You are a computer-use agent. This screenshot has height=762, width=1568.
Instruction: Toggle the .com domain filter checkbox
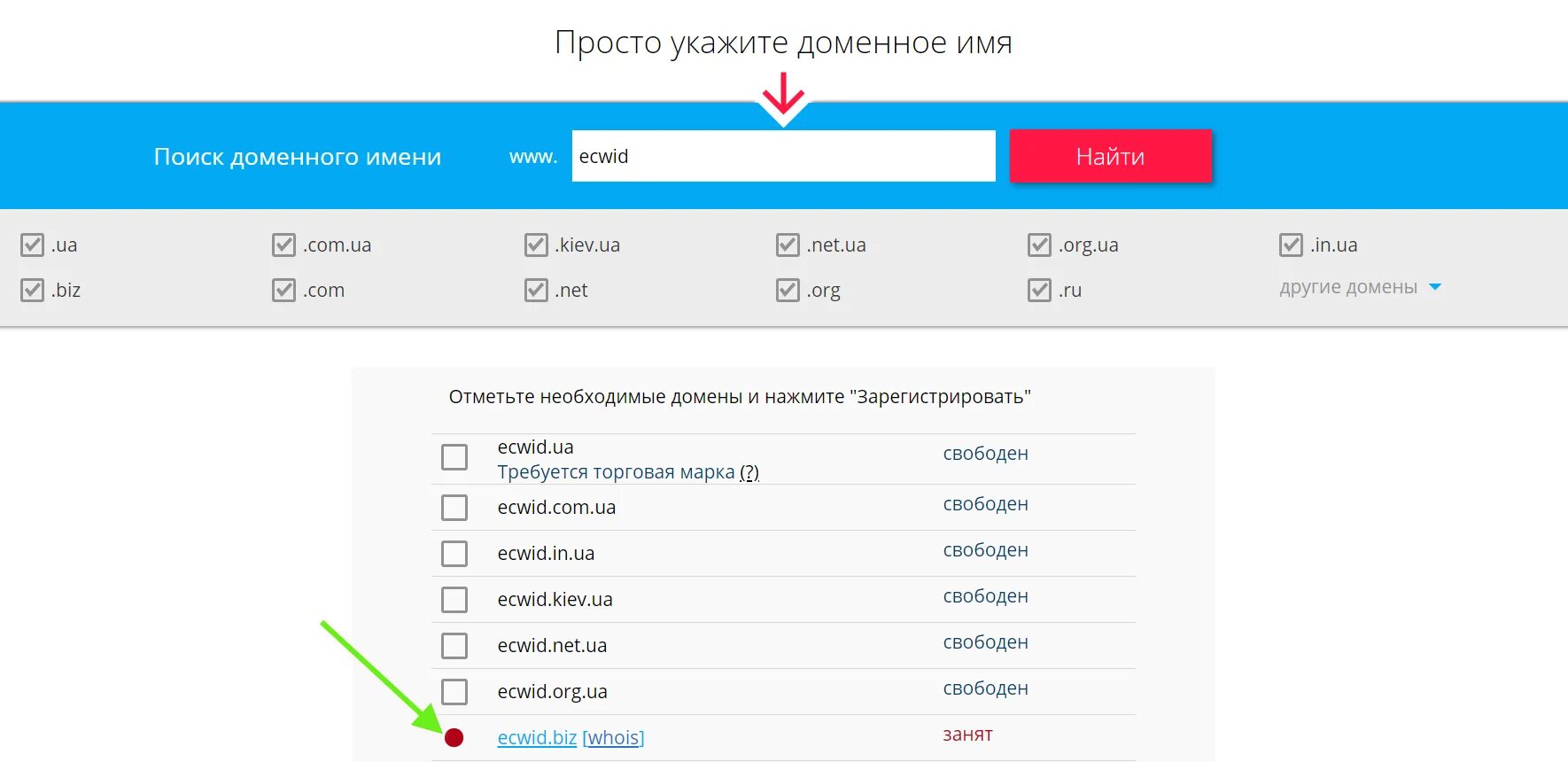click(283, 291)
